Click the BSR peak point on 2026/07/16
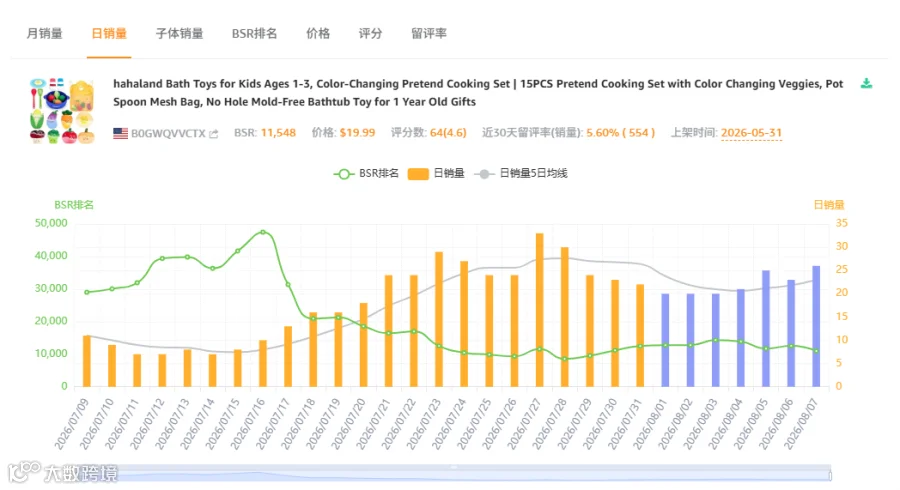 [x=263, y=232]
